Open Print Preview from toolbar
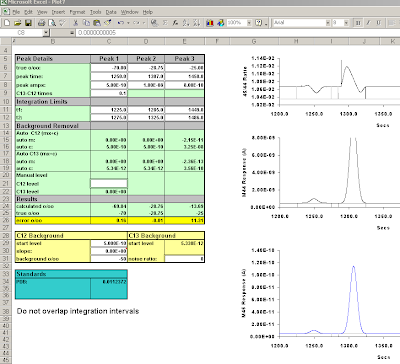The width and height of the screenshot is (400, 364). [x=52, y=23]
